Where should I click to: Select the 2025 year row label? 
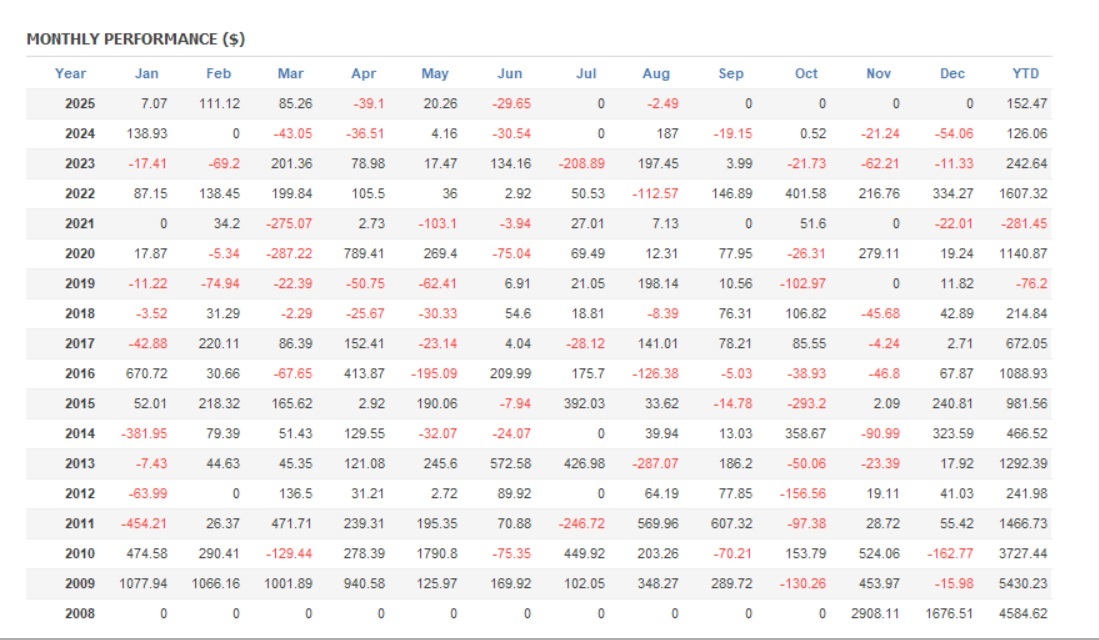[80, 103]
